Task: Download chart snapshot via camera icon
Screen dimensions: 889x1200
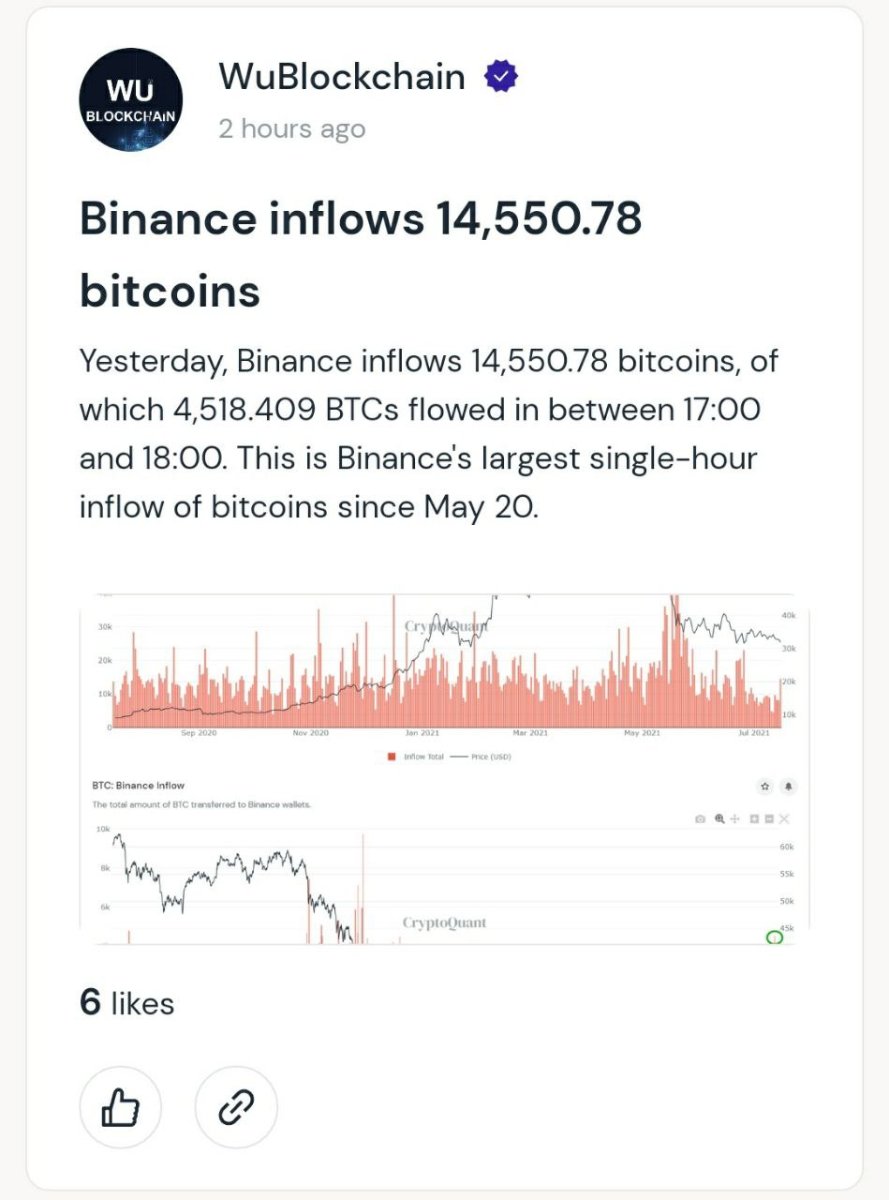Action: tap(700, 819)
